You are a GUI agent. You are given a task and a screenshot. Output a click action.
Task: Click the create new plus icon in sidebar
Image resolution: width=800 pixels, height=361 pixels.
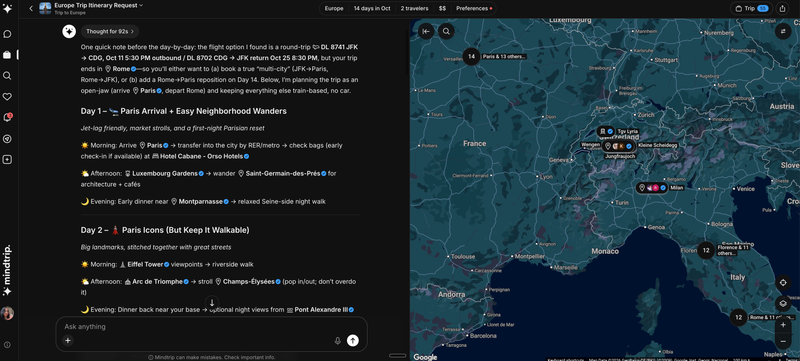pos(7,160)
